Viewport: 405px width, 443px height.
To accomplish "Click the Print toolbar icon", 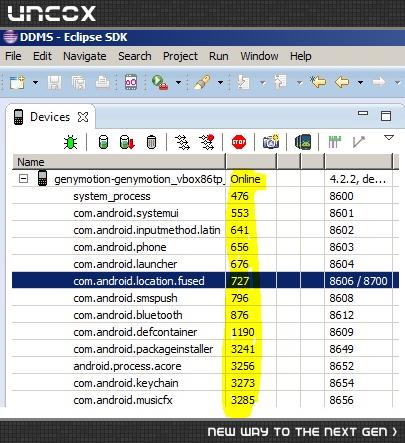I will 102,82.
